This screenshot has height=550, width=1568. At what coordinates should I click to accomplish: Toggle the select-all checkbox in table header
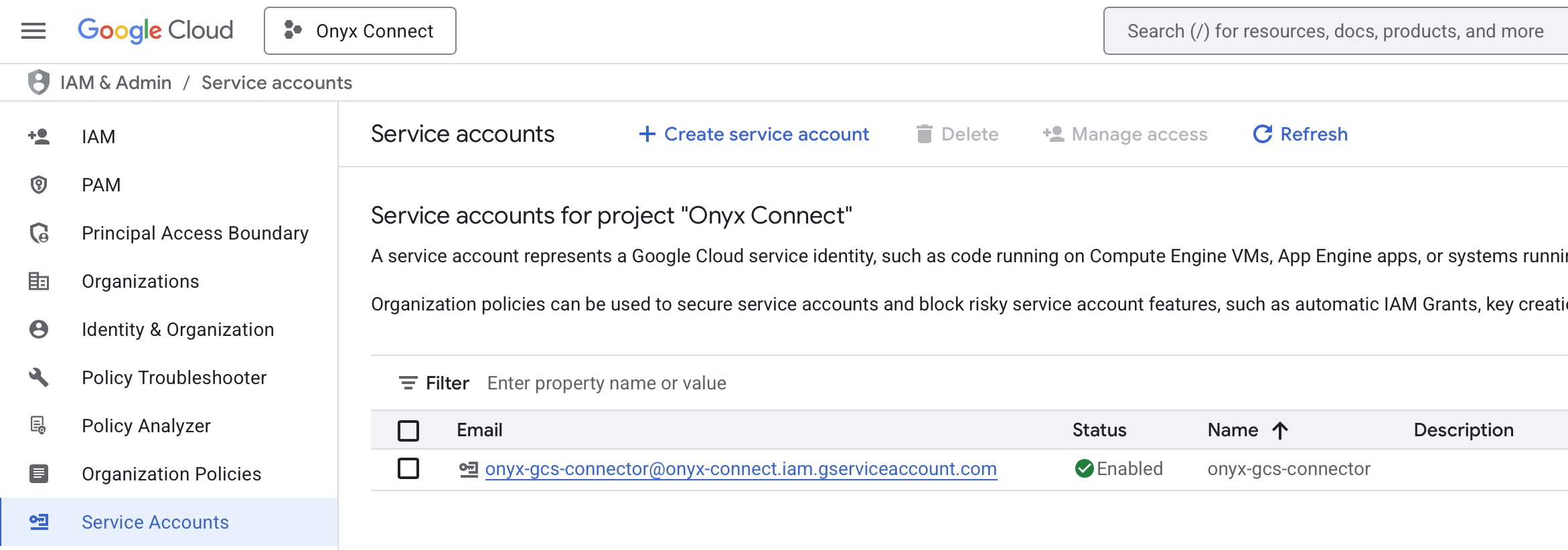tap(408, 430)
